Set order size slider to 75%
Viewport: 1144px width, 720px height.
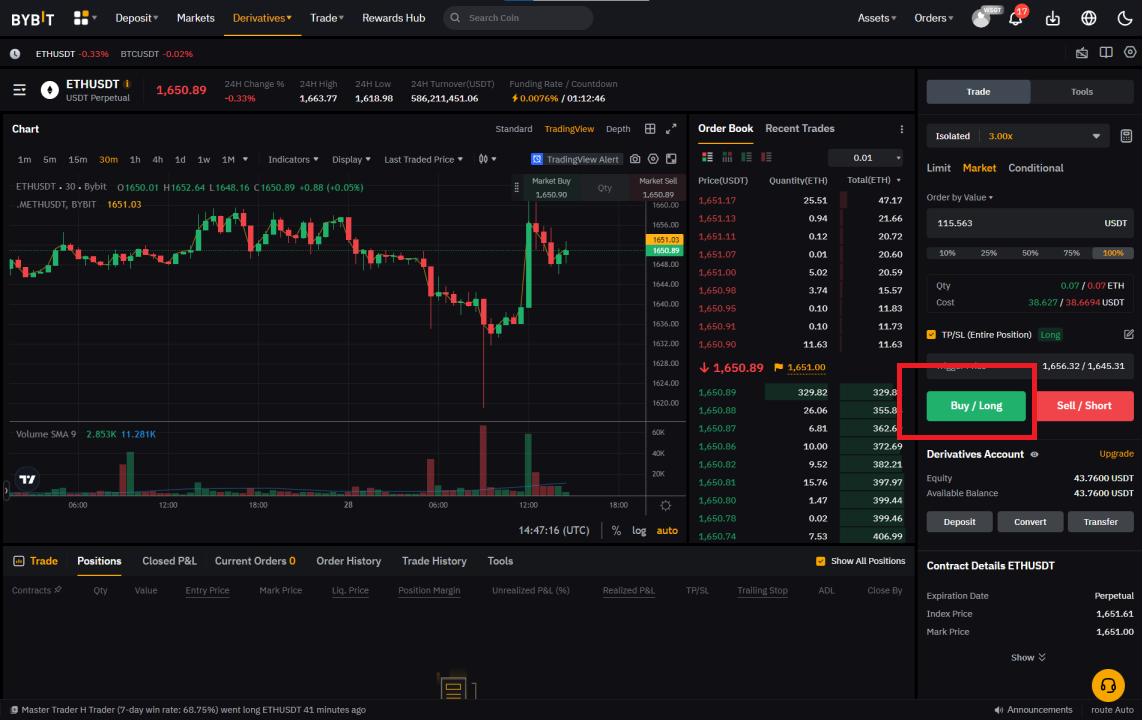click(1071, 253)
